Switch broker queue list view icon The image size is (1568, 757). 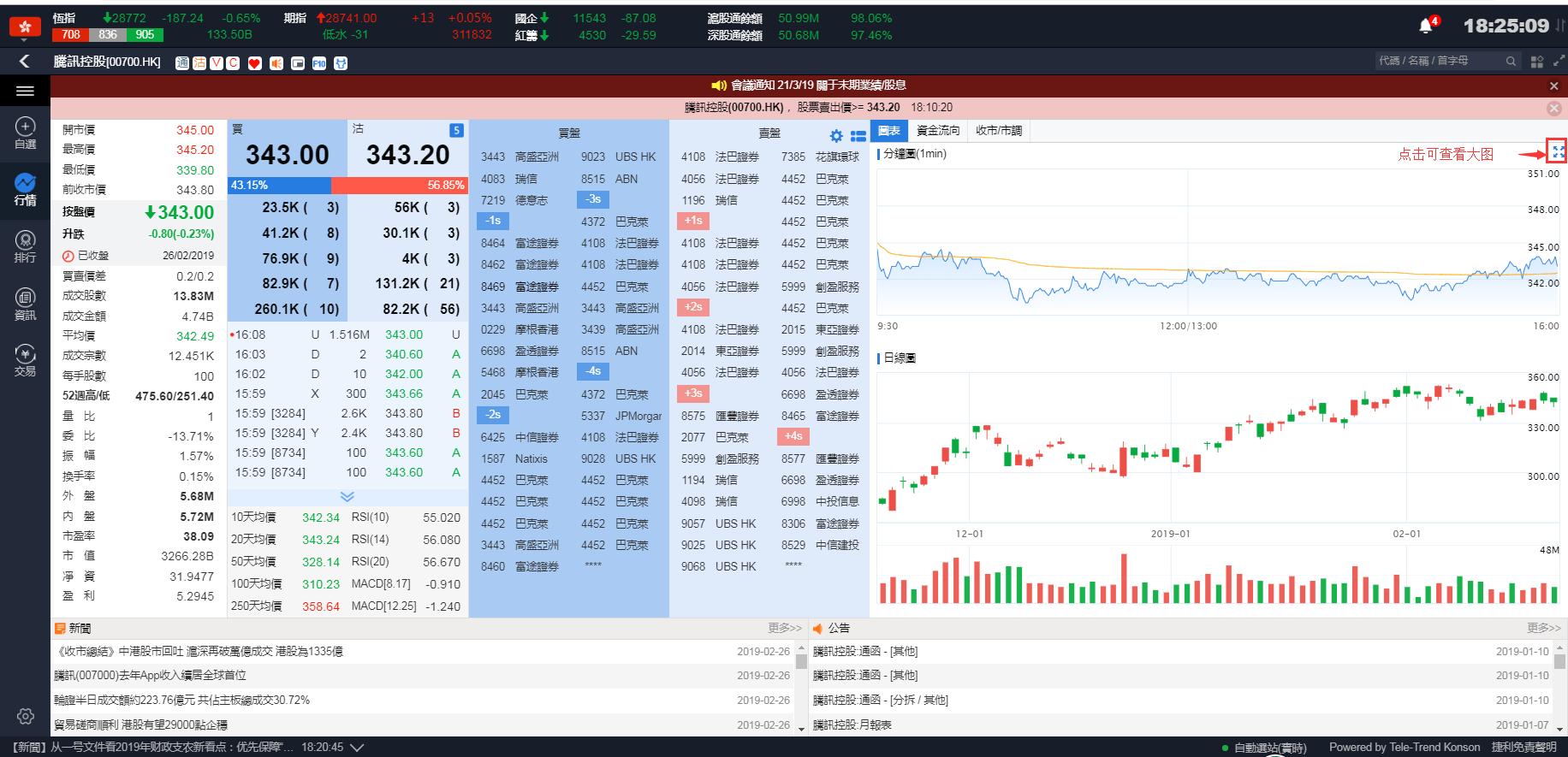(858, 136)
